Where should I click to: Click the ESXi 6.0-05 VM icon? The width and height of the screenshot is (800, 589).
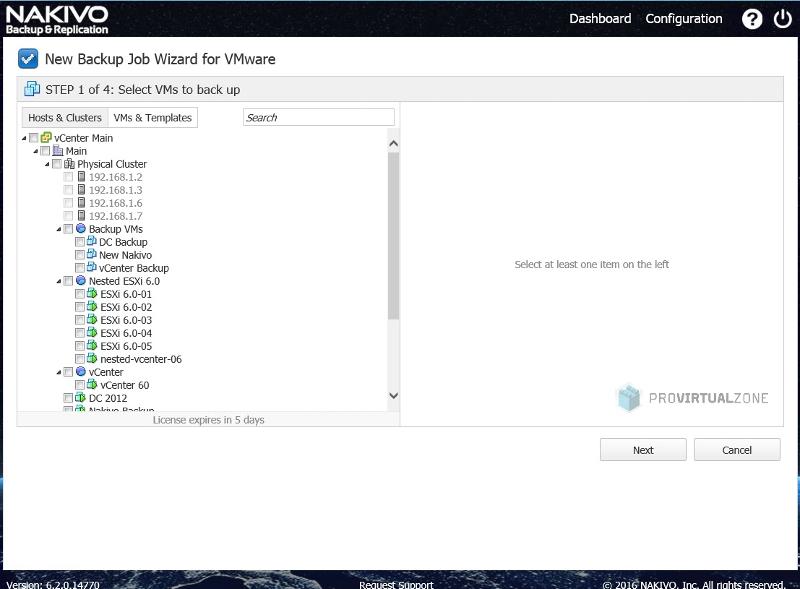pyautogui.click(x=92, y=346)
